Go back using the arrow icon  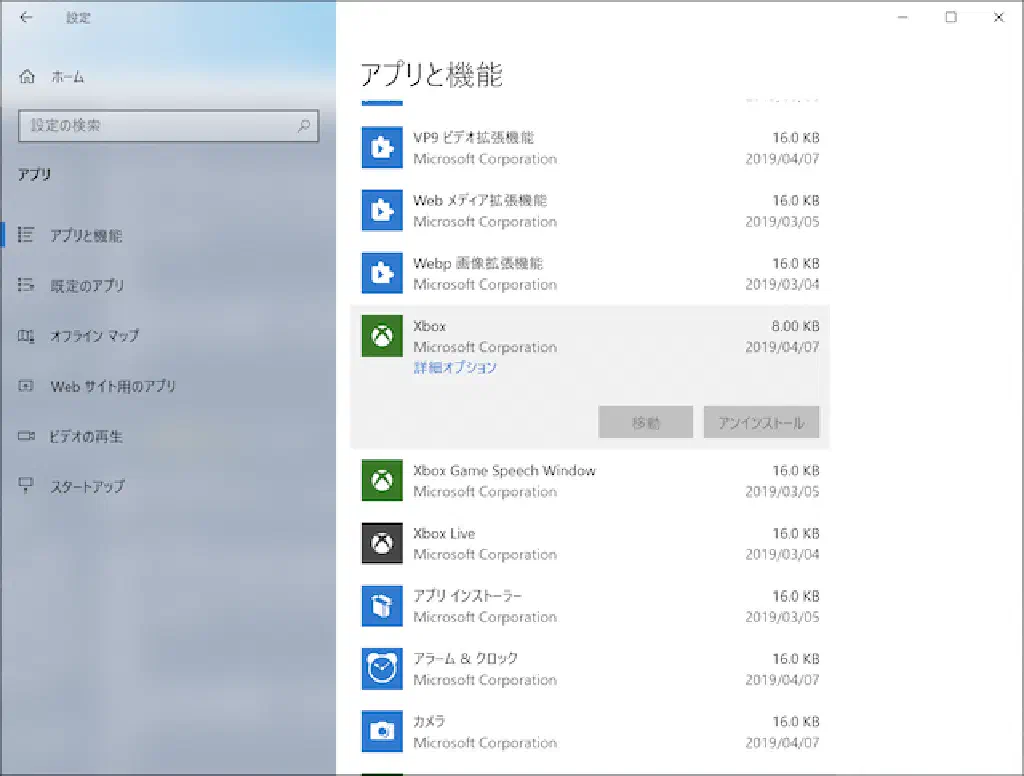26,17
